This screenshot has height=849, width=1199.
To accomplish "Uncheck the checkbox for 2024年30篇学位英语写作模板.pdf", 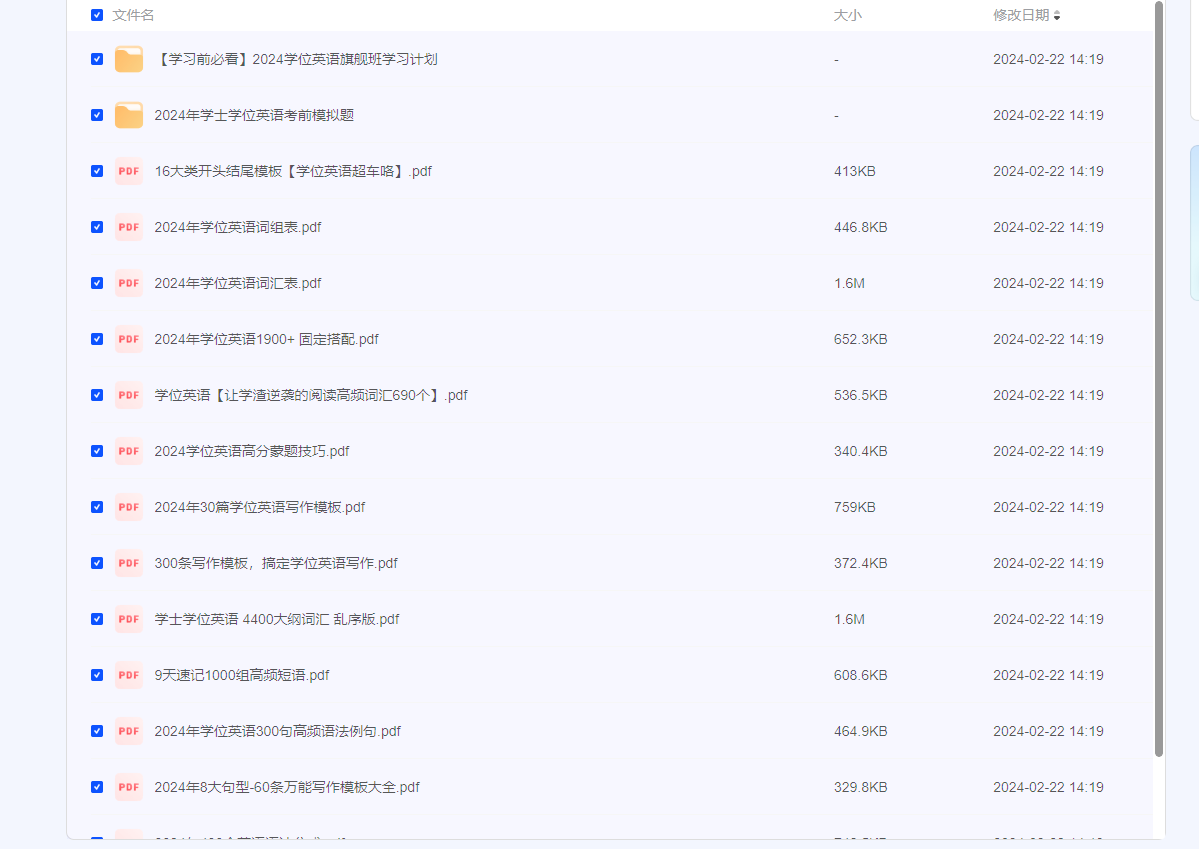I will (97, 507).
